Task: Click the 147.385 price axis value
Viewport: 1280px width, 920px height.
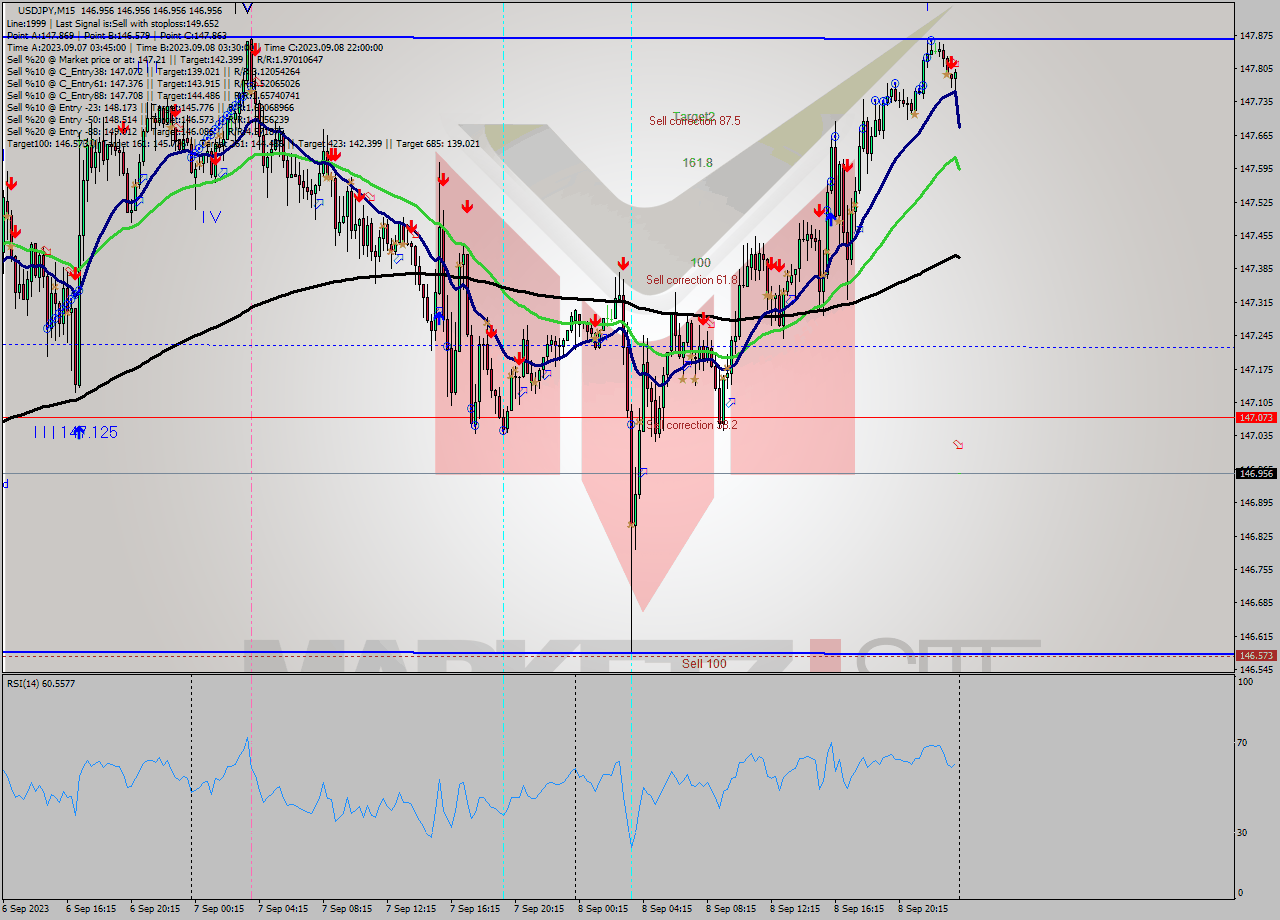Action: 1256,269
